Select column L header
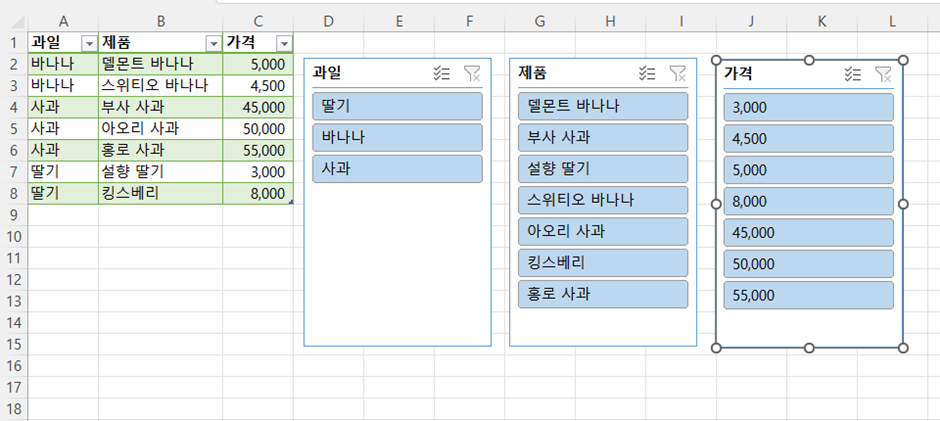940x421 pixels. (x=893, y=22)
